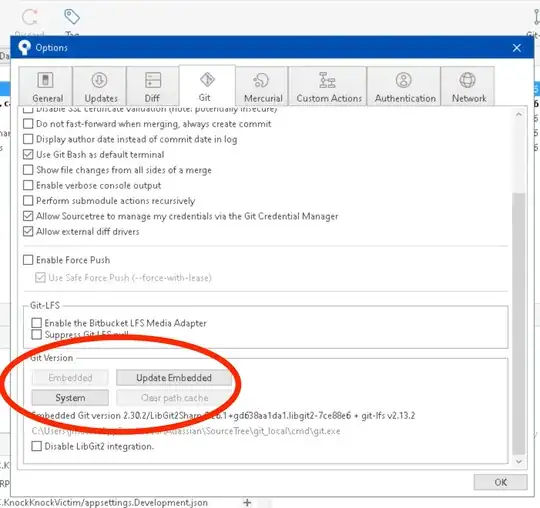Click the Tag icon in toolbar
Image resolution: width=540 pixels, height=508 pixels.
tap(72, 17)
